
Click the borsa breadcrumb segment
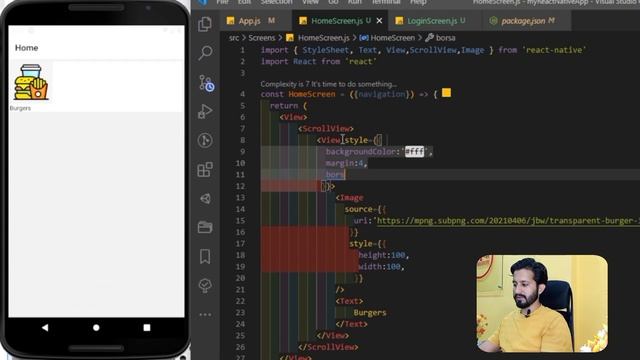point(440,38)
